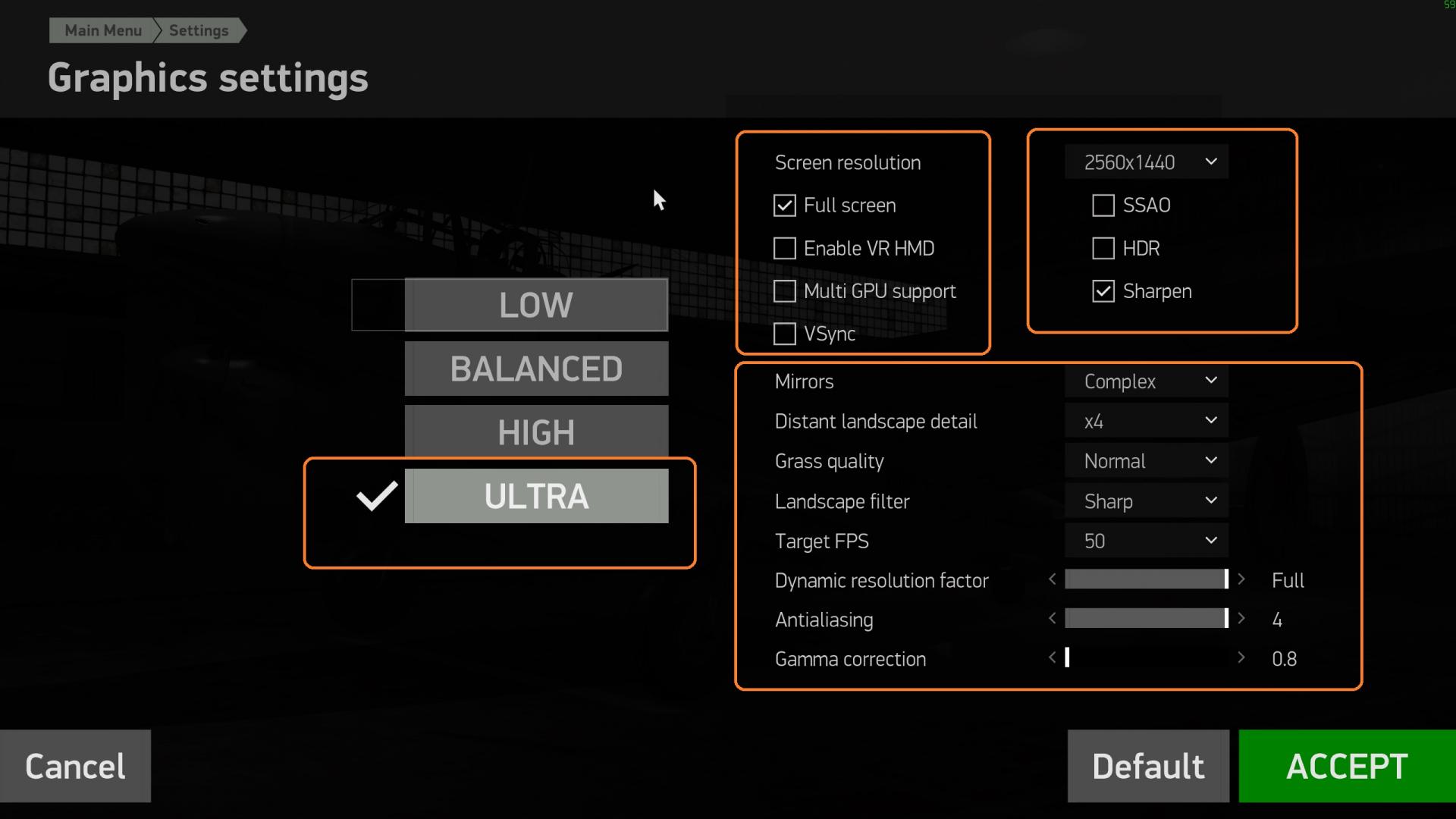Viewport: 1456px width, 819px height.
Task: Choose the BALANCED graphics preset
Action: click(x=536, y=369)
